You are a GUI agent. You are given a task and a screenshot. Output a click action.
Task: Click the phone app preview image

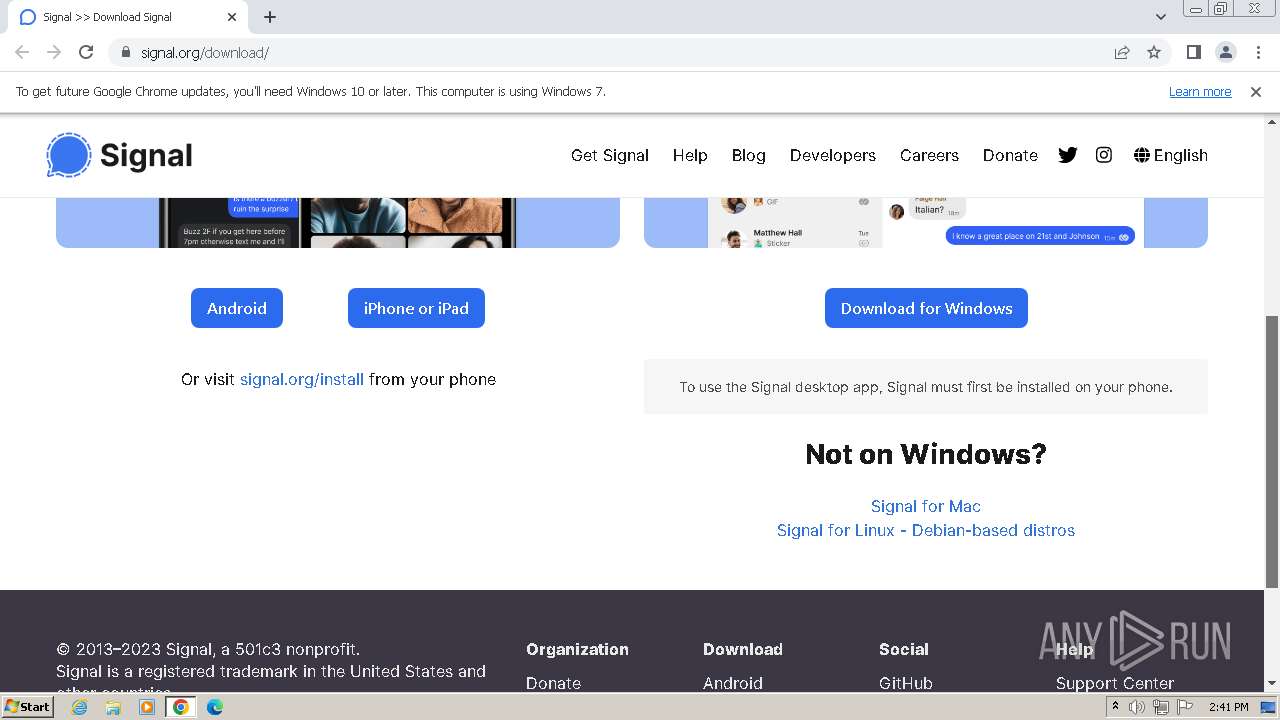coord(337,222)
